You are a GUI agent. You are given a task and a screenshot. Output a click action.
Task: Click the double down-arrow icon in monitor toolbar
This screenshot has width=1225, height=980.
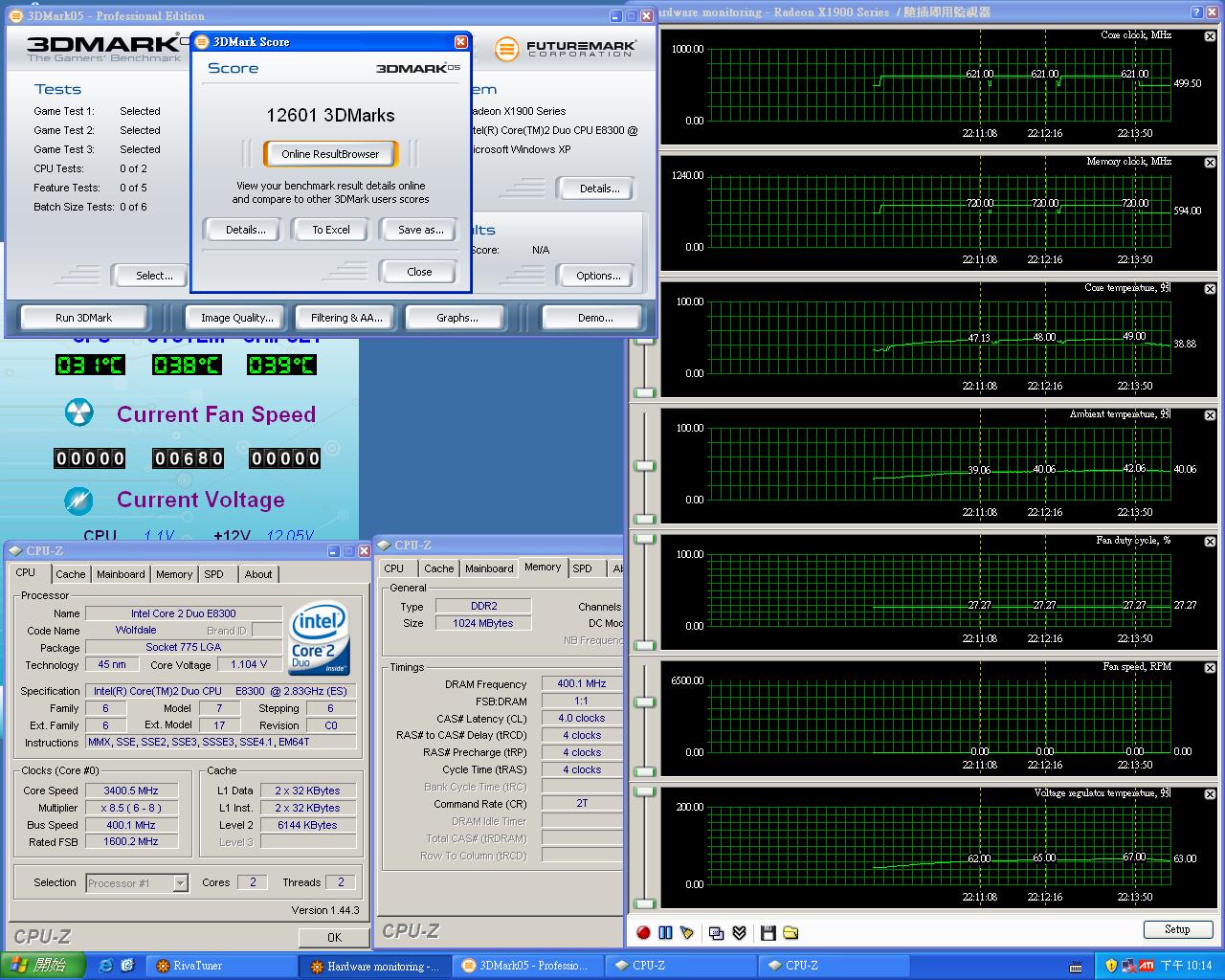pos(739,932)
